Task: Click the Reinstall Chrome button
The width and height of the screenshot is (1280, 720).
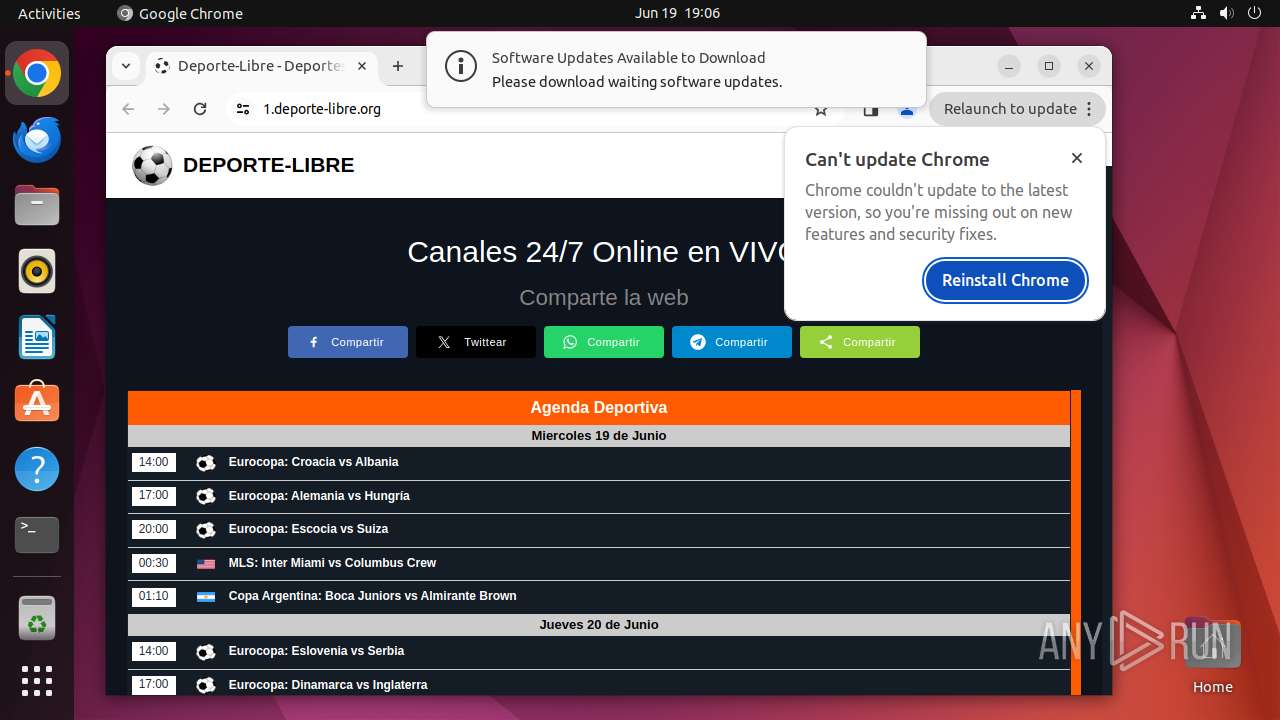Action: click(1005, 280)
